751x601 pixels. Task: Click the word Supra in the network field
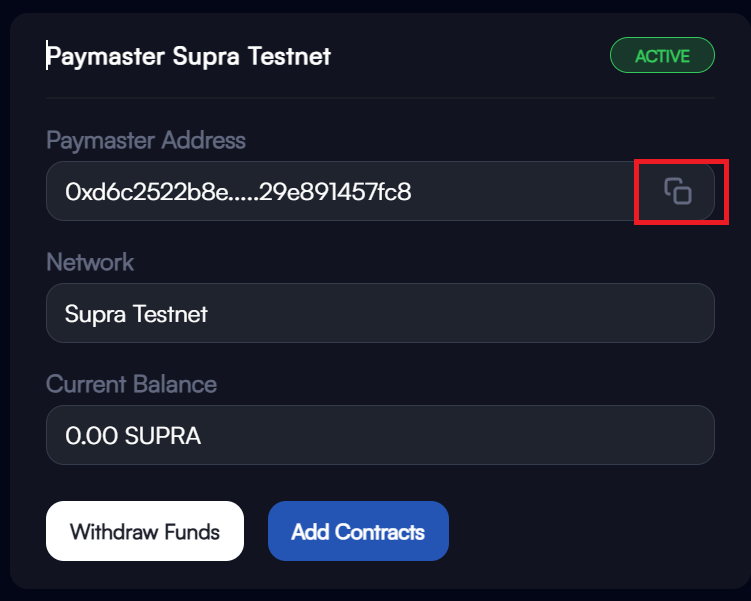click(95, 315)
